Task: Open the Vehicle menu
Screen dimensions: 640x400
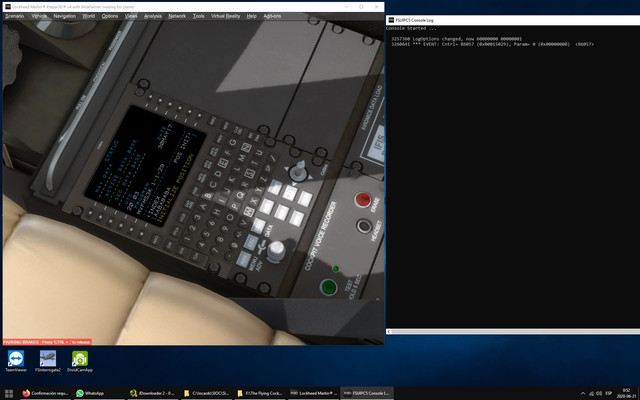Action: 39,16
